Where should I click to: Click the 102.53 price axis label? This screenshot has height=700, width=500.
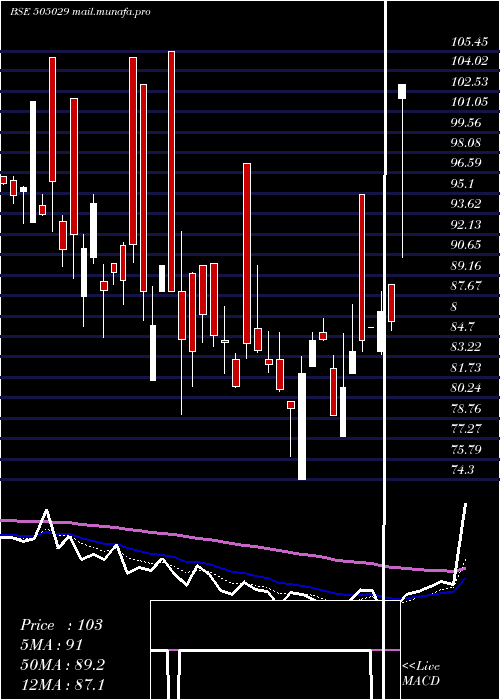469,82
